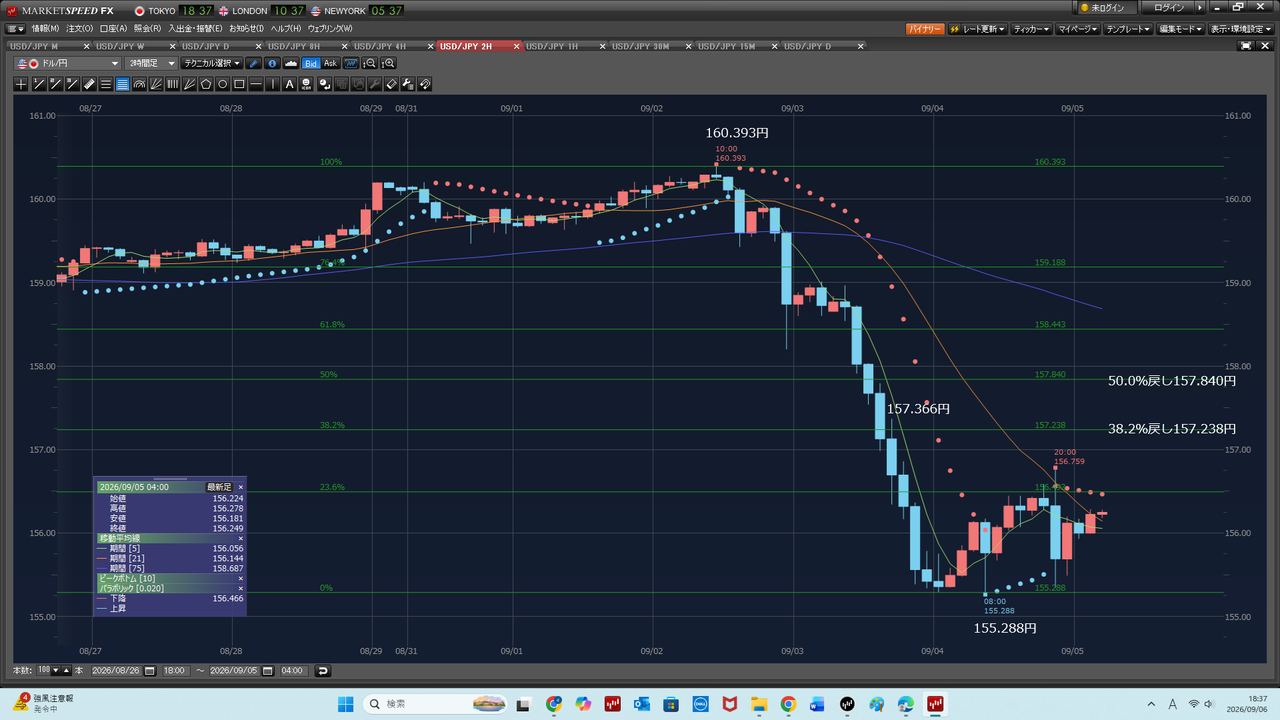Click the blue pencil edit icon
Image resolution: width=1280 pixels, height=720 pixels.
click(x=253, y=63)
